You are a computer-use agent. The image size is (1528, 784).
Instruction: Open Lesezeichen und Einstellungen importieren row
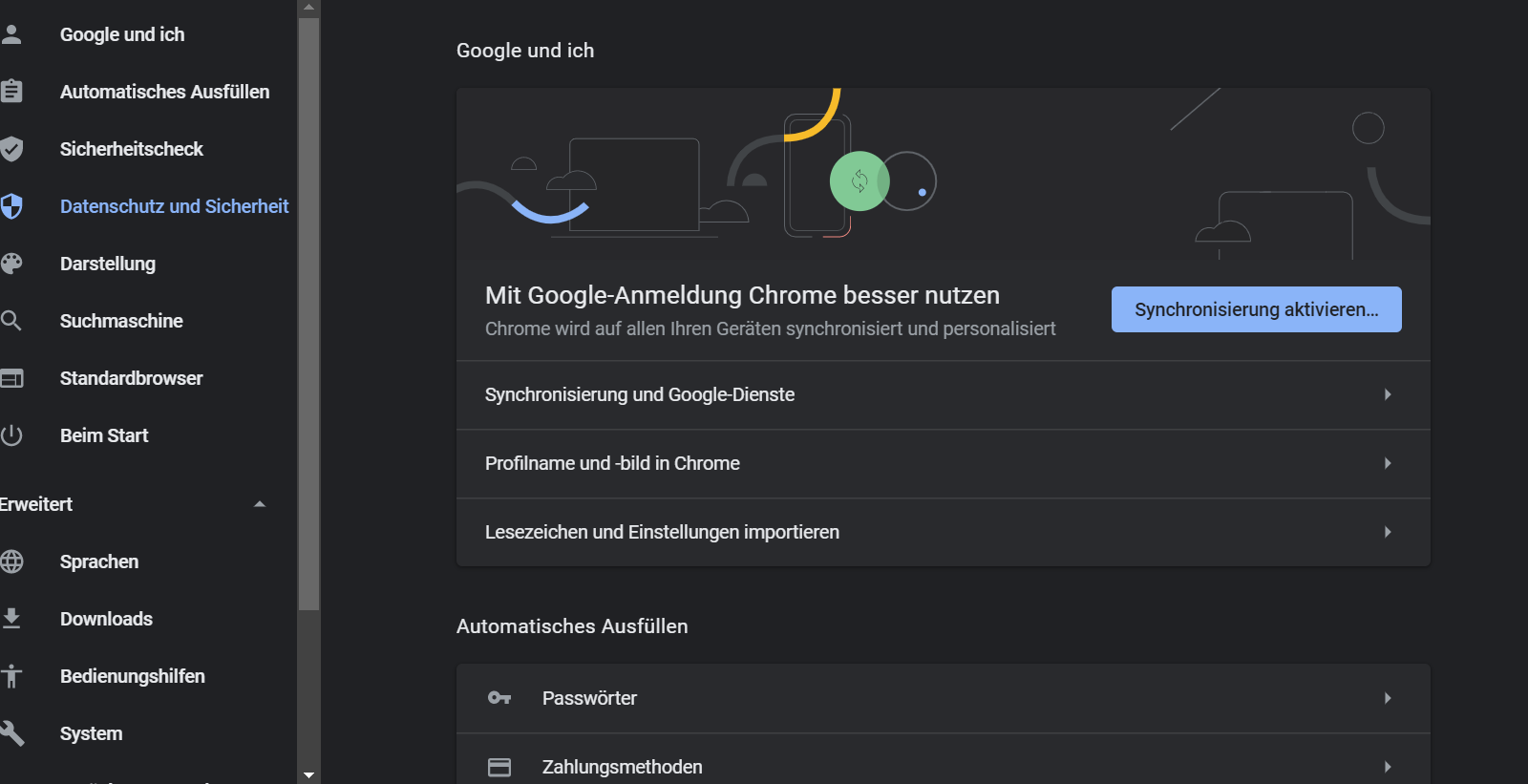point(944,532)
